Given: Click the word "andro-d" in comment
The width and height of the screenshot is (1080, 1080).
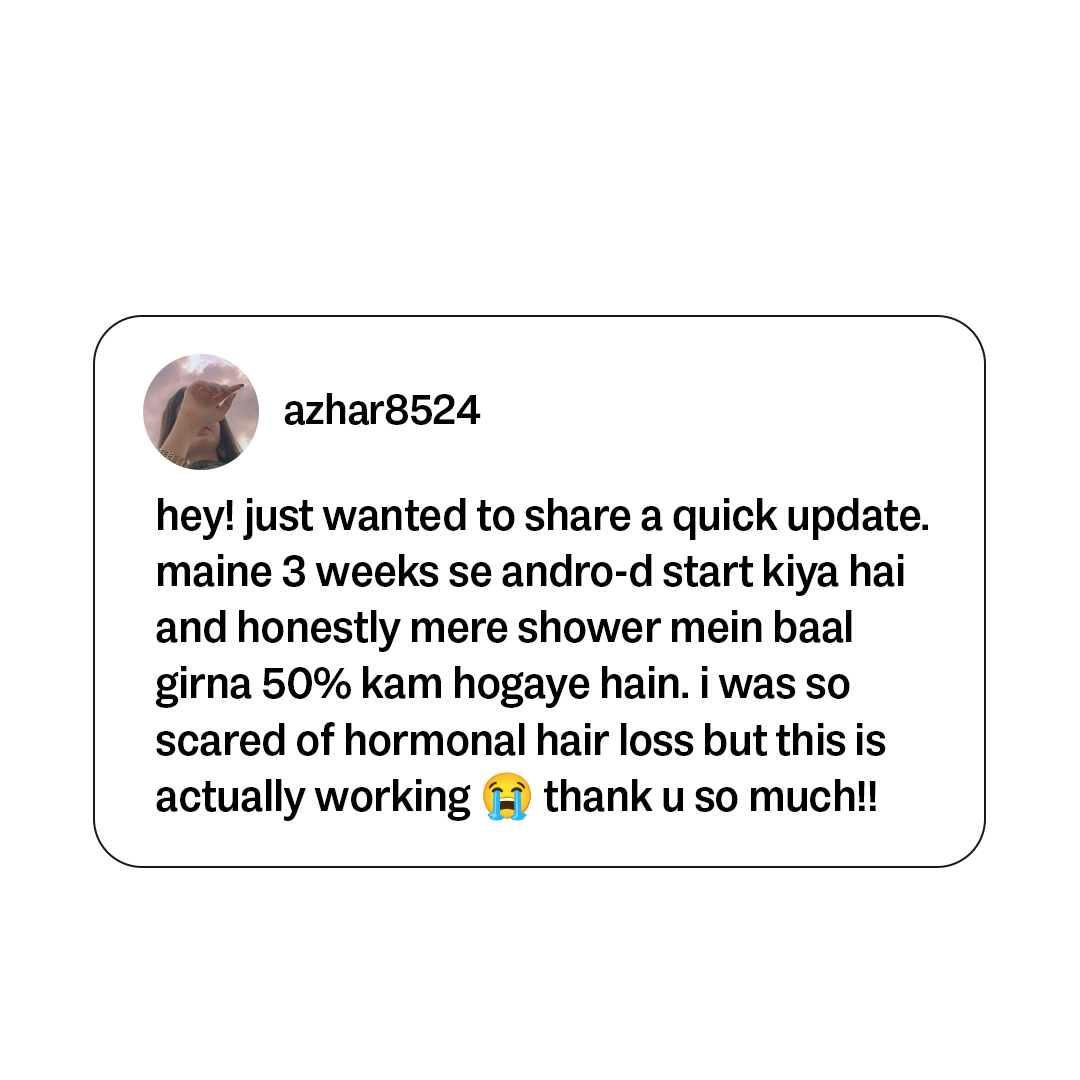Looking at the screenshot, I should (577, 572).
